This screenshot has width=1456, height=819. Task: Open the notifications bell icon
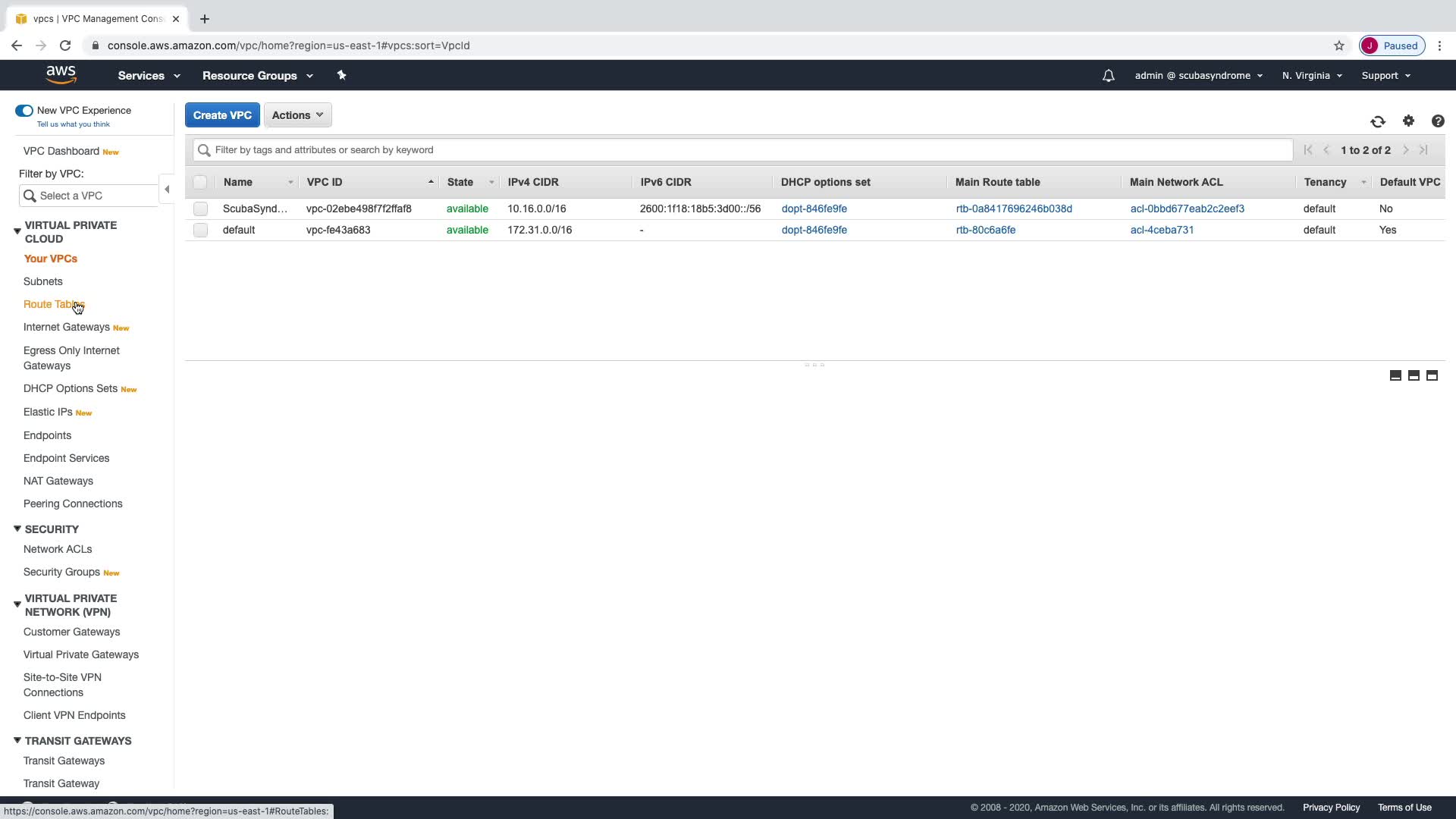[1108, 76]
